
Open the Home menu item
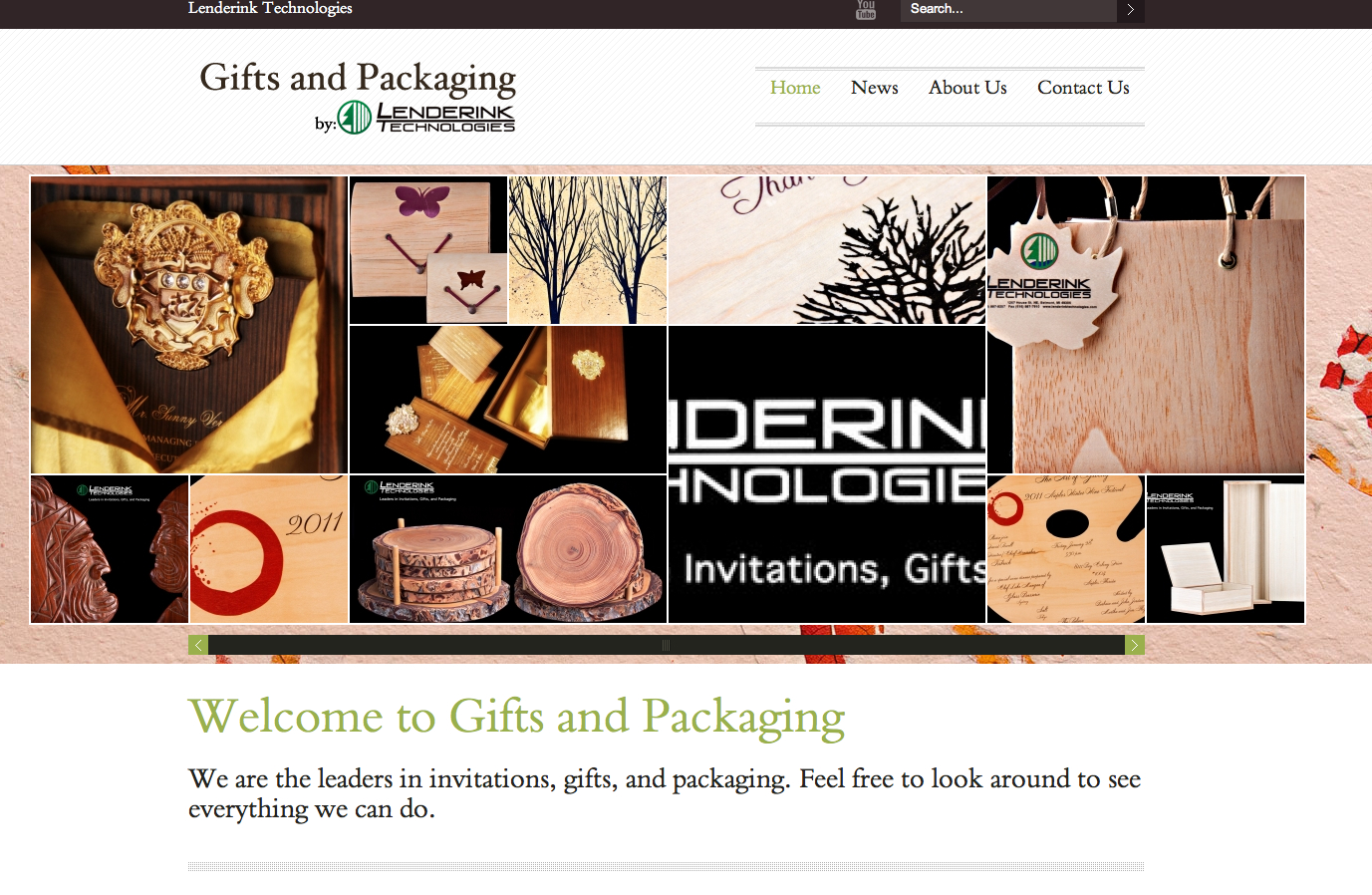pos(795,88)
